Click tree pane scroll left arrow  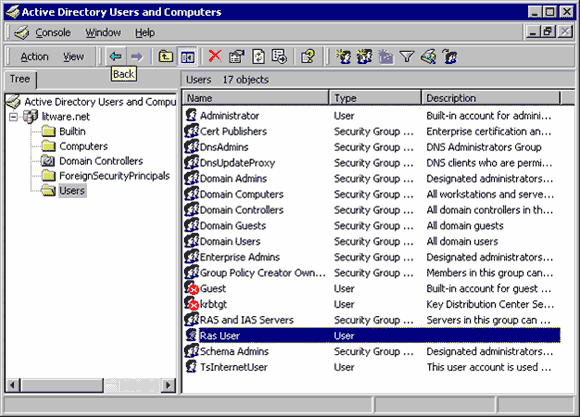tap(13, 385)
